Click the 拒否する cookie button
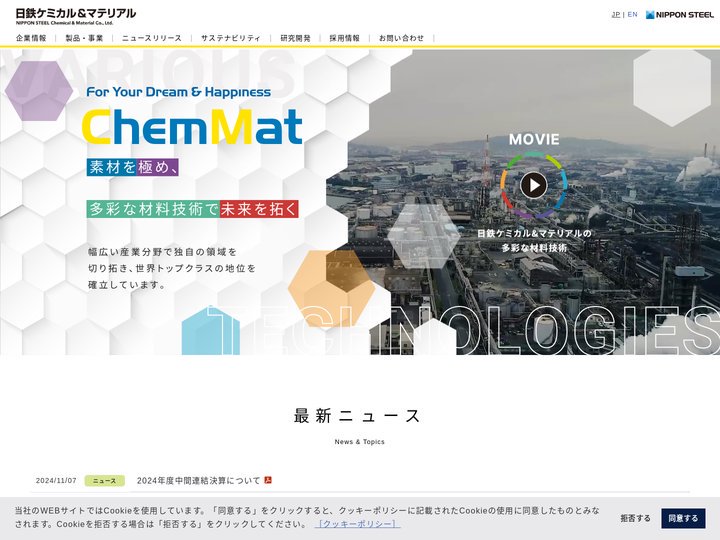 tap(636, 518)
